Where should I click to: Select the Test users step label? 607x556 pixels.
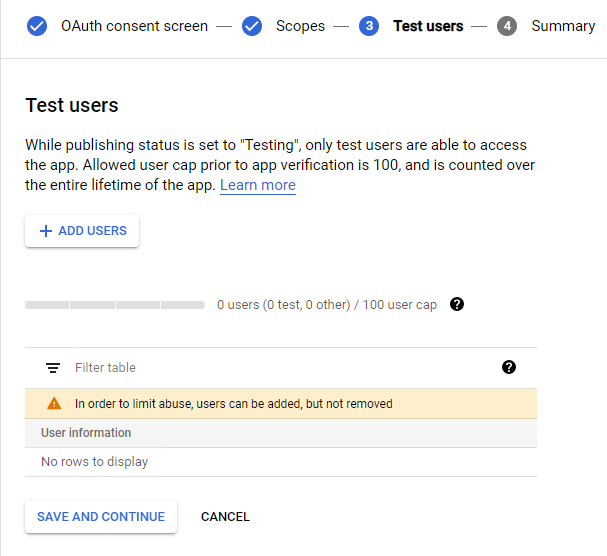(x=428, y=26)
